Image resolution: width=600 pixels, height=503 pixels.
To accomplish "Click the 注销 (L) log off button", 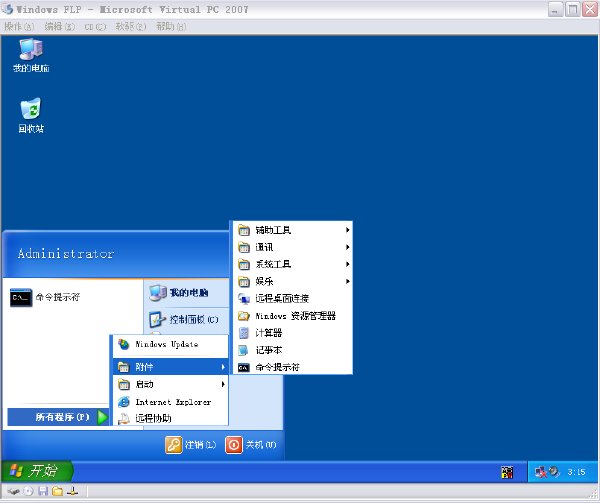I will 191,445.
